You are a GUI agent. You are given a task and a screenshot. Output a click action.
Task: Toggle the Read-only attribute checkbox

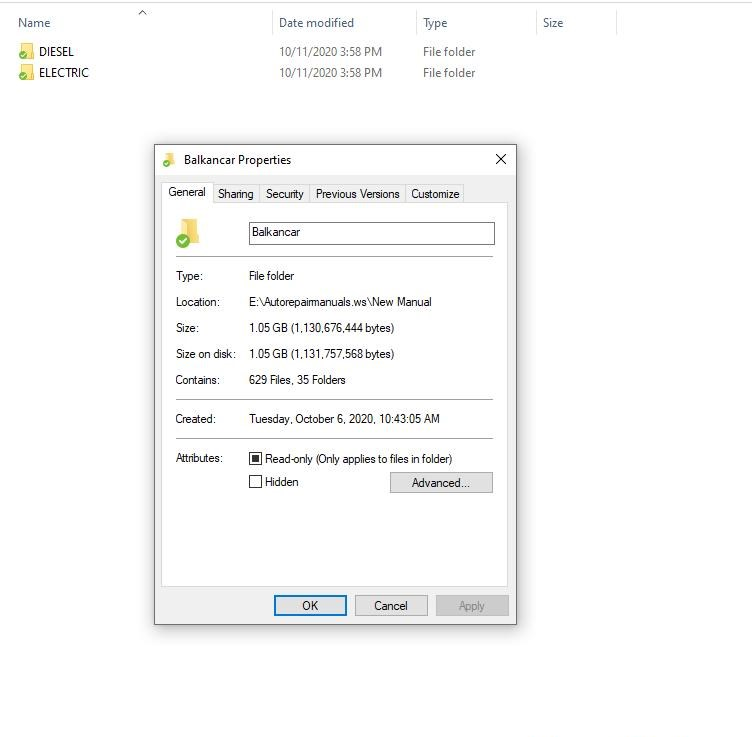pyautogui.click(x=256, y=459)
